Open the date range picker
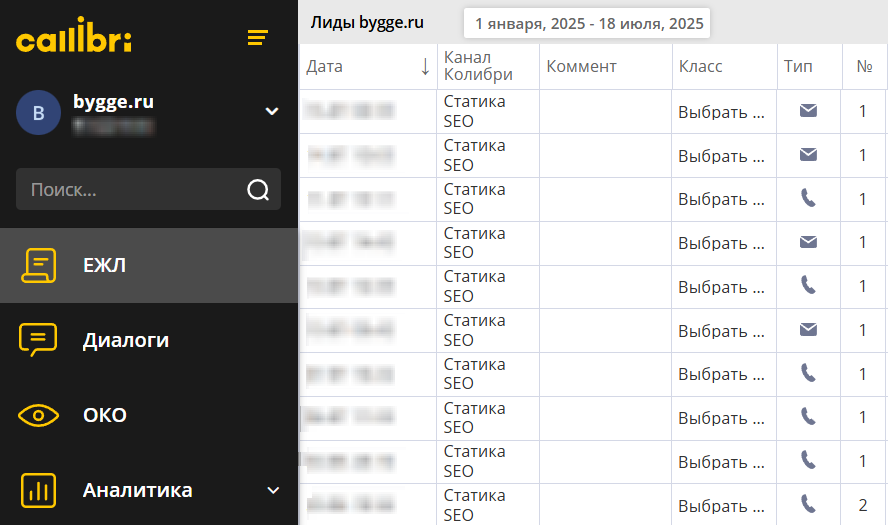Image resolution: width=888 pixels, height=525 pixels. click(588, 23)
